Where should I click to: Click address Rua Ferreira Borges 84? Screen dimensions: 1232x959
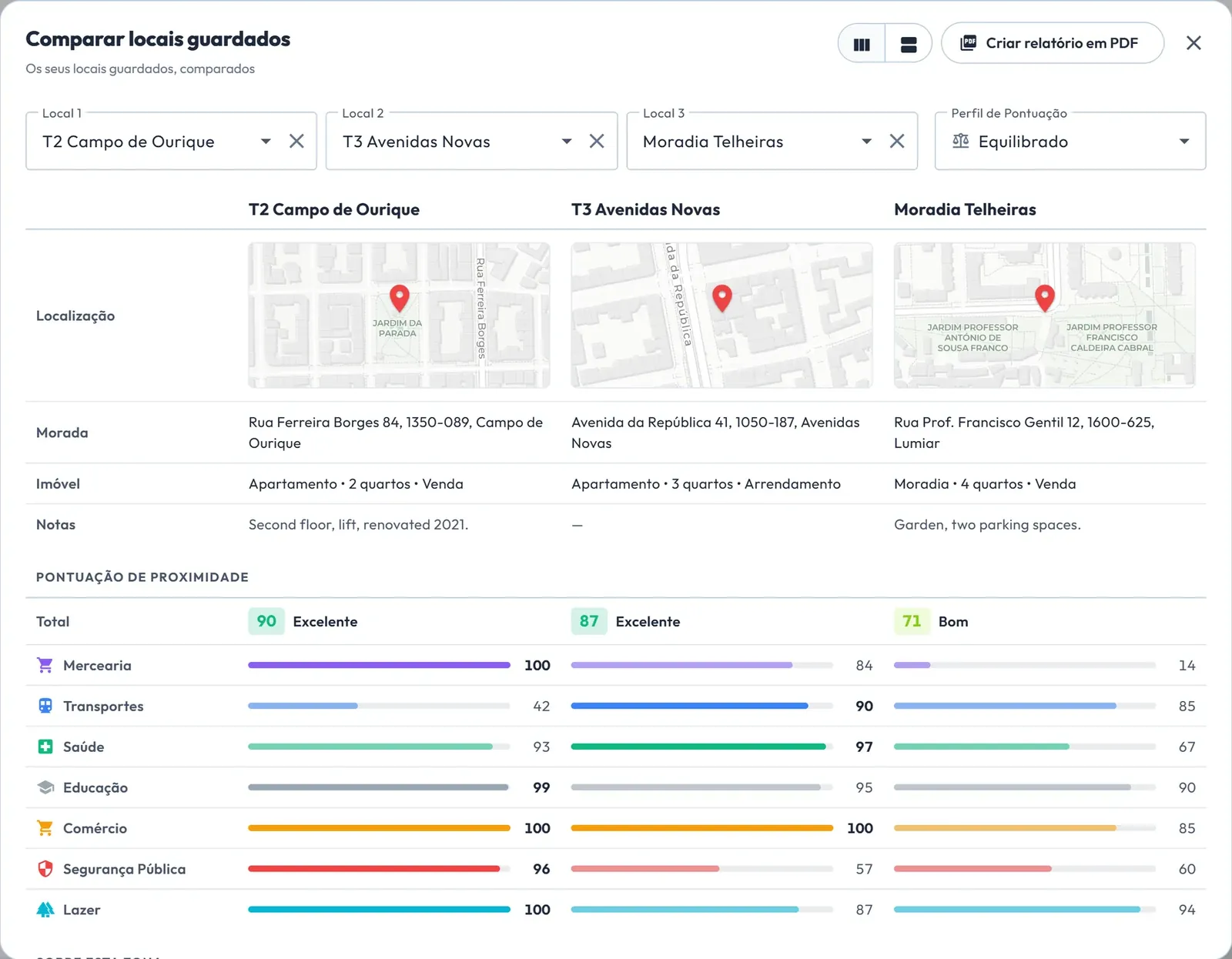click(x=396, y=433)
